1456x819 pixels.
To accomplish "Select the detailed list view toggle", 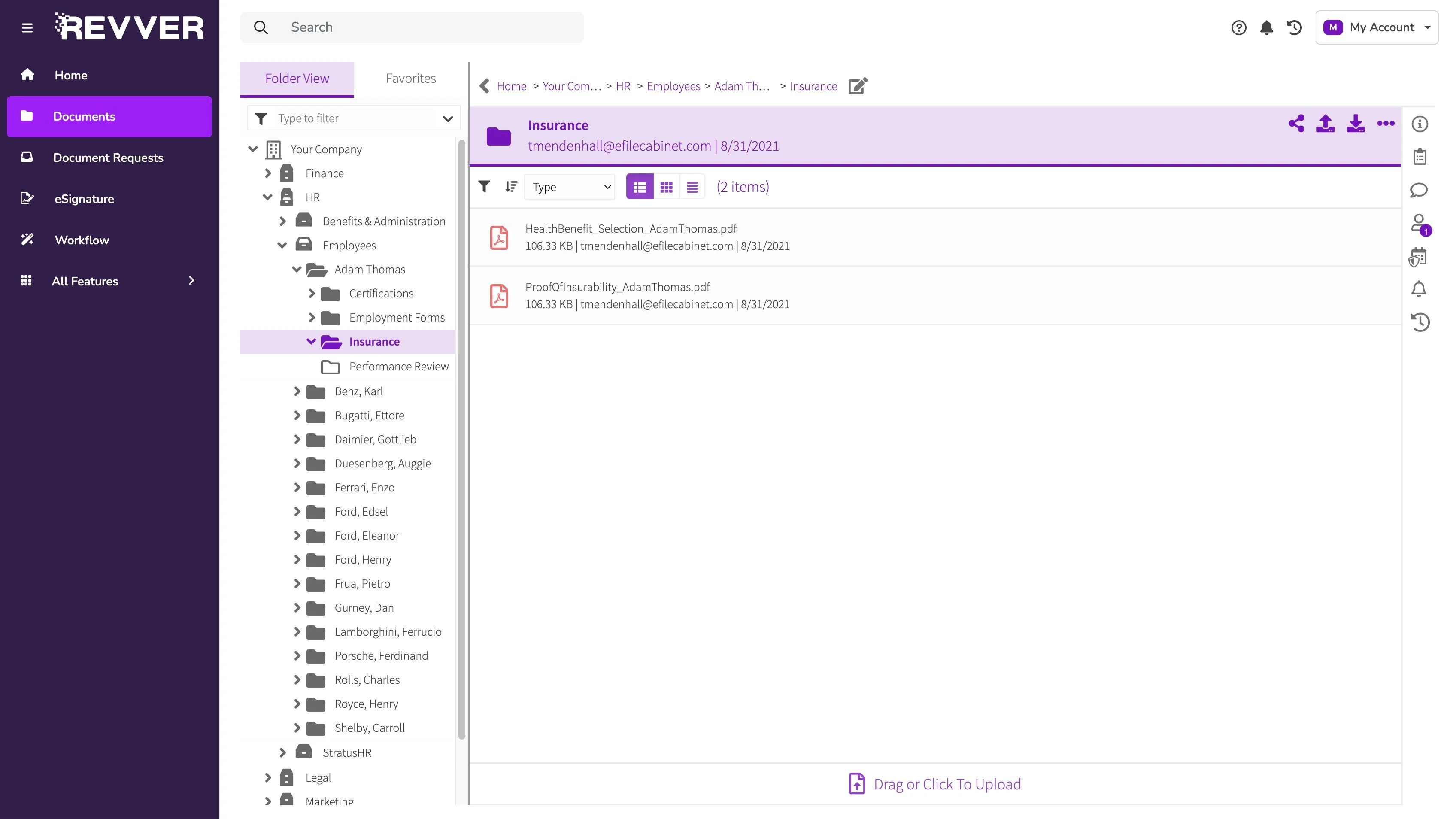I will click(639, 187).
